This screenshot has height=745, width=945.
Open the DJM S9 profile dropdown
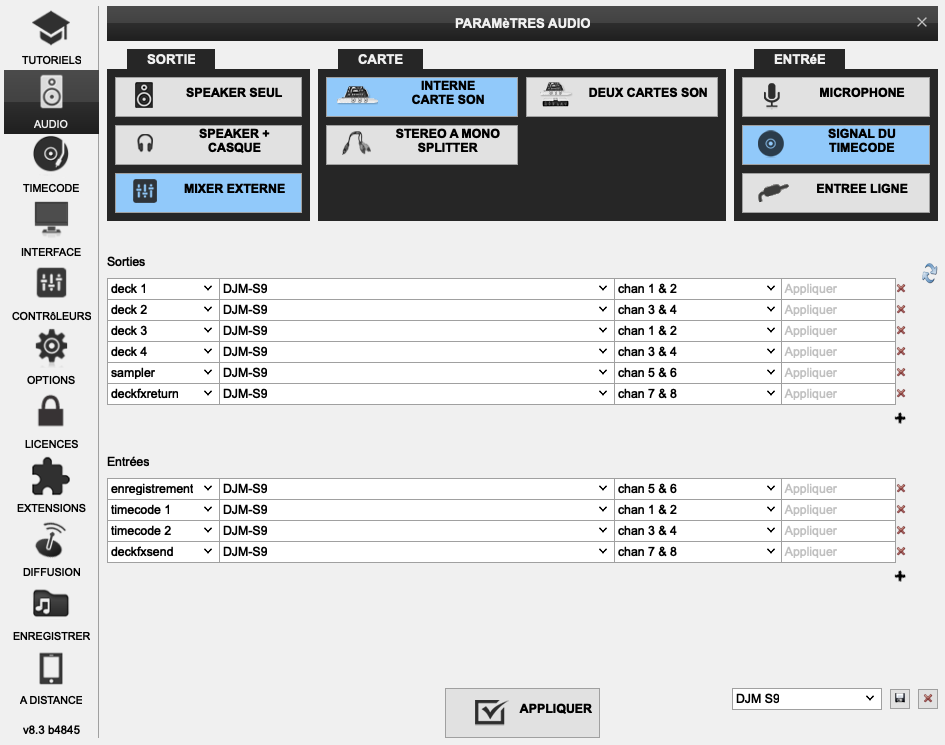pyautogui.click(x=806, y=699)
